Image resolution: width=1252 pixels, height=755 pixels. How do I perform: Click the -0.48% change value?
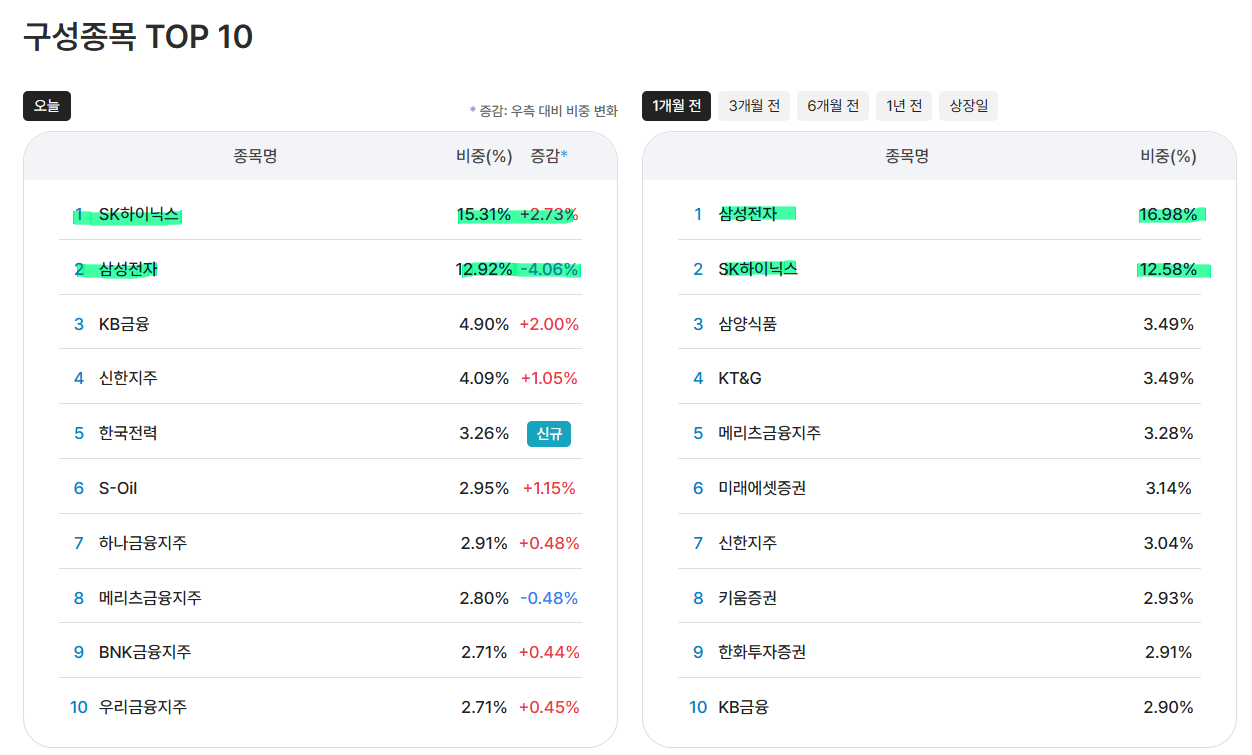click(x=549, y=598)
